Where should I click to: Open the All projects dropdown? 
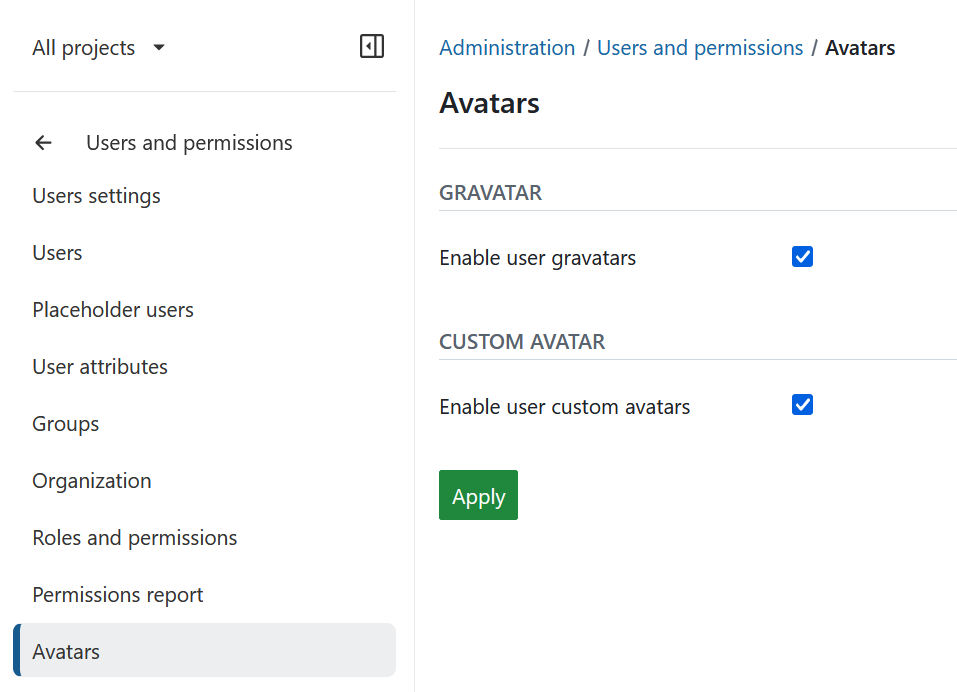[98, 48]
